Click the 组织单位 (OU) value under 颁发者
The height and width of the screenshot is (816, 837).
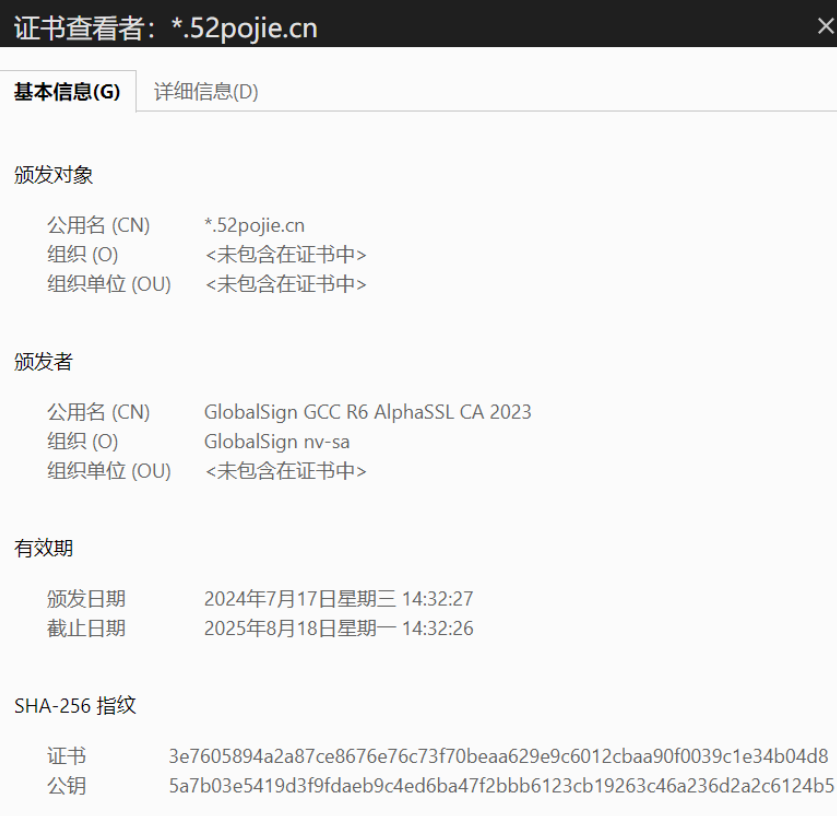point(285,471)
